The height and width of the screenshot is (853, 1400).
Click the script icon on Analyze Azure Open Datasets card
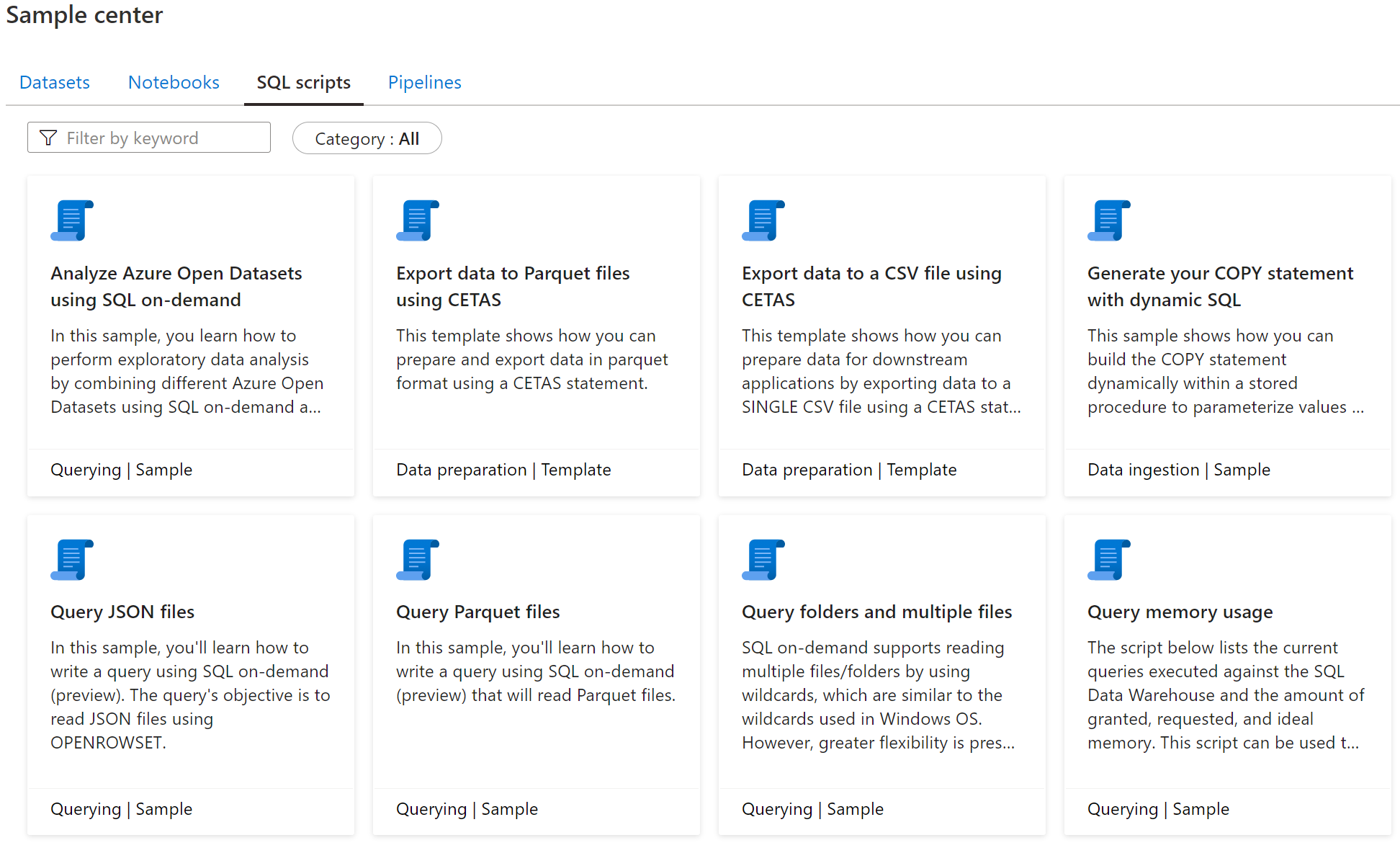click(x=72, y=220)
